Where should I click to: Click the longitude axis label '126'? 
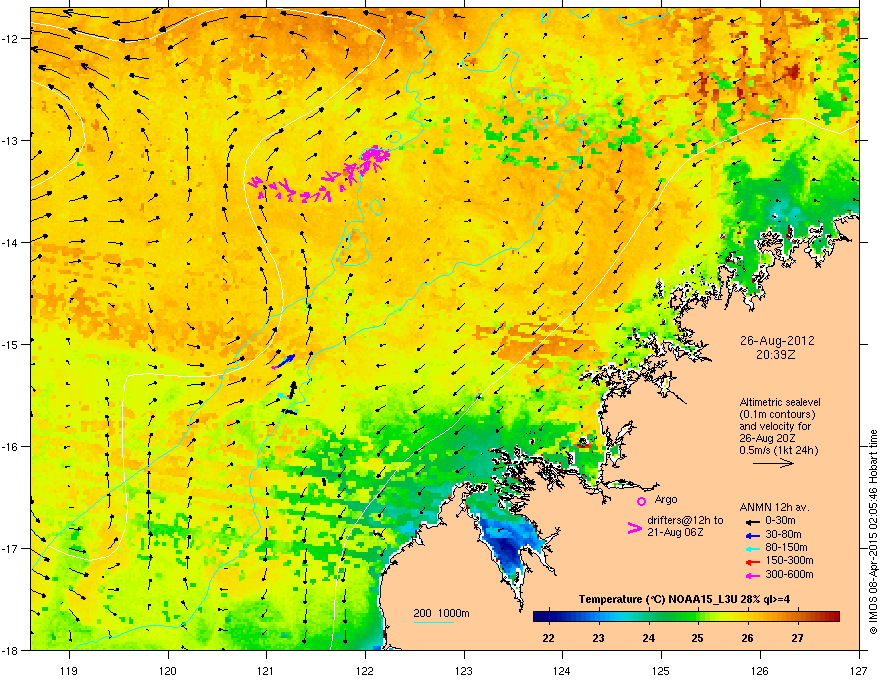(x=760, y=670)
